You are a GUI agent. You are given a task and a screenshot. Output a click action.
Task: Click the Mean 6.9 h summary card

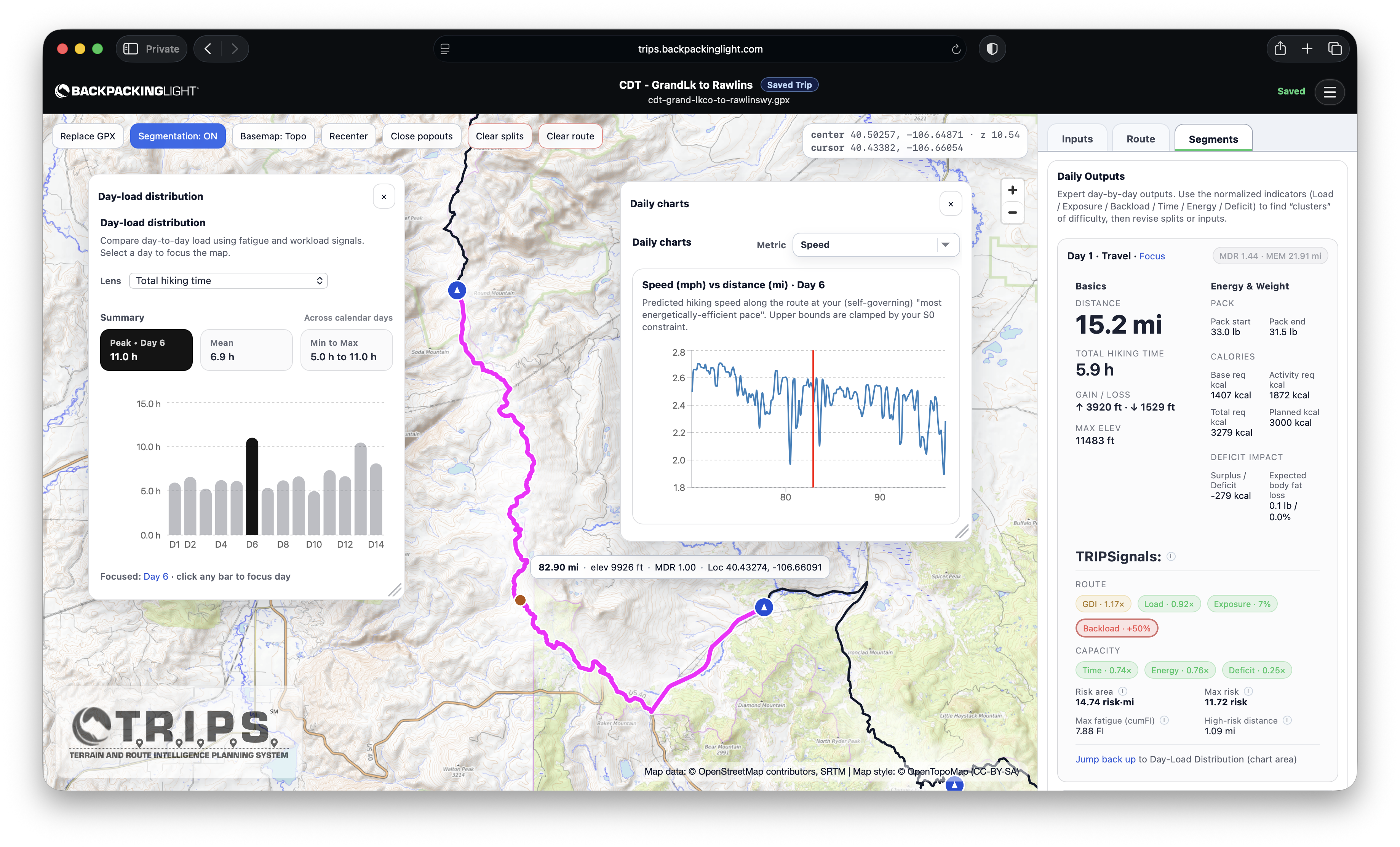point(246,350)
